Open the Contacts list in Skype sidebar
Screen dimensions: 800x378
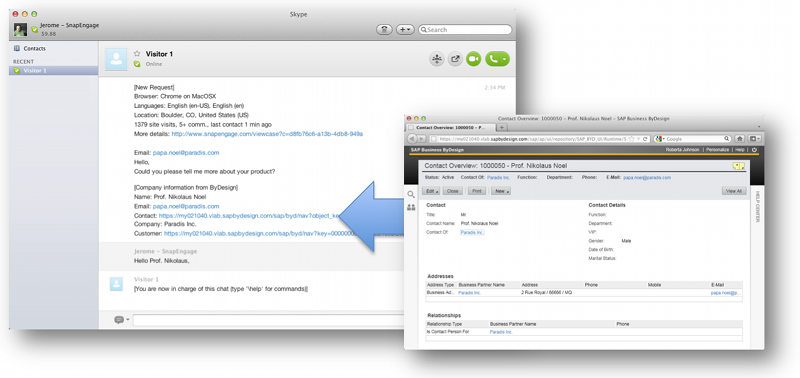[30, 48]
